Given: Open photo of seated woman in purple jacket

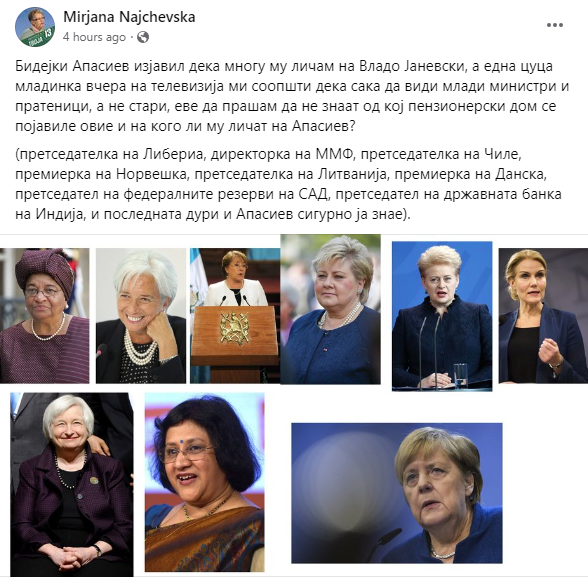Looking at the screenshot, I should (72, 484).
